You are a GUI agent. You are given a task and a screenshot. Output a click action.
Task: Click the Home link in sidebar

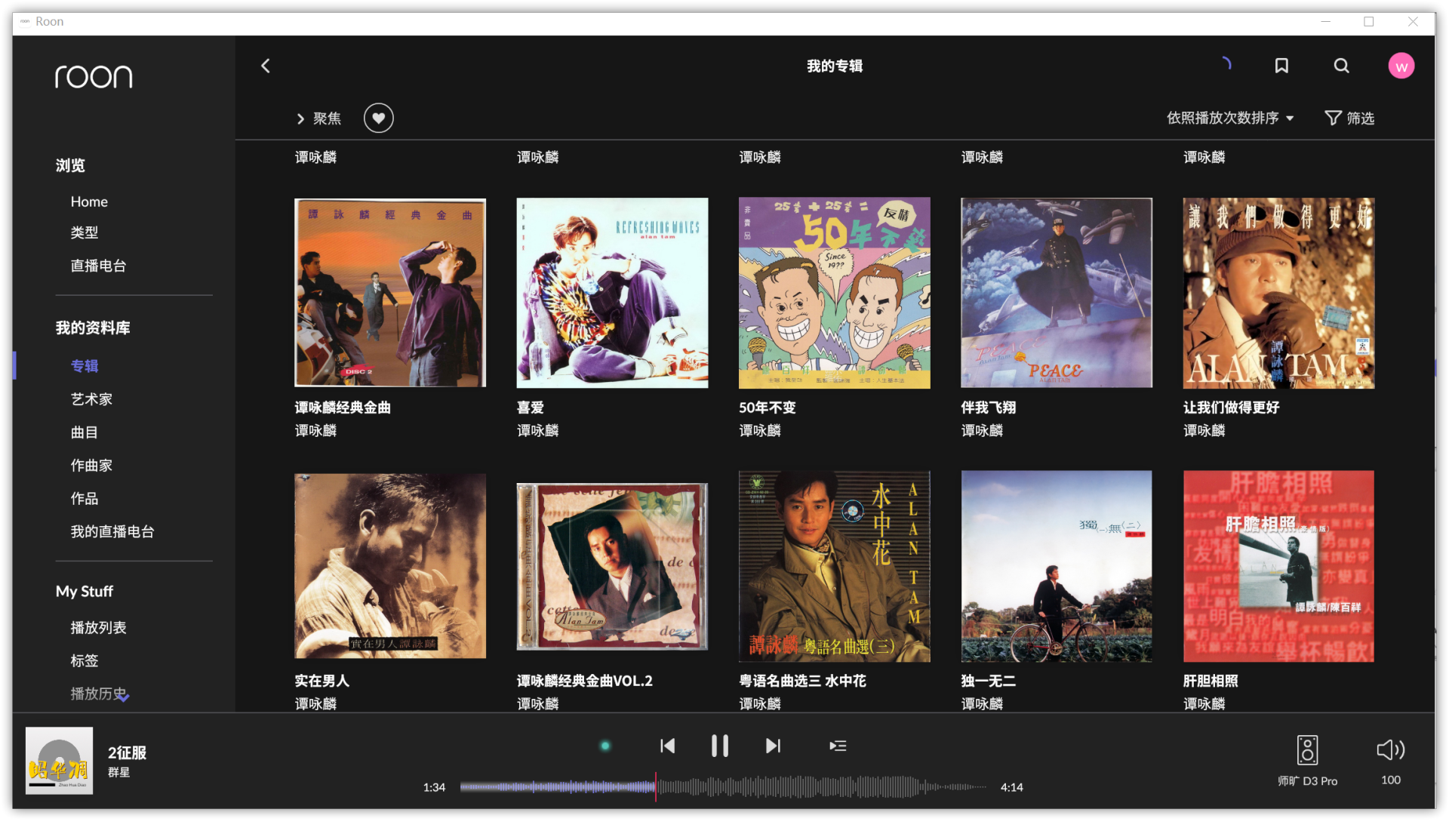(89, 202)
